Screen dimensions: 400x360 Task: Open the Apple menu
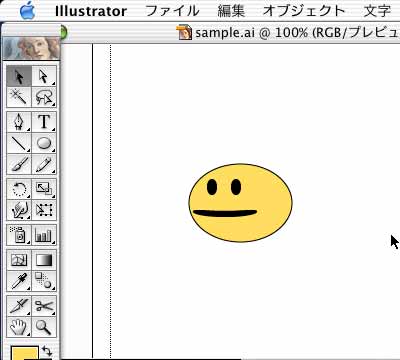click(28, 11)
